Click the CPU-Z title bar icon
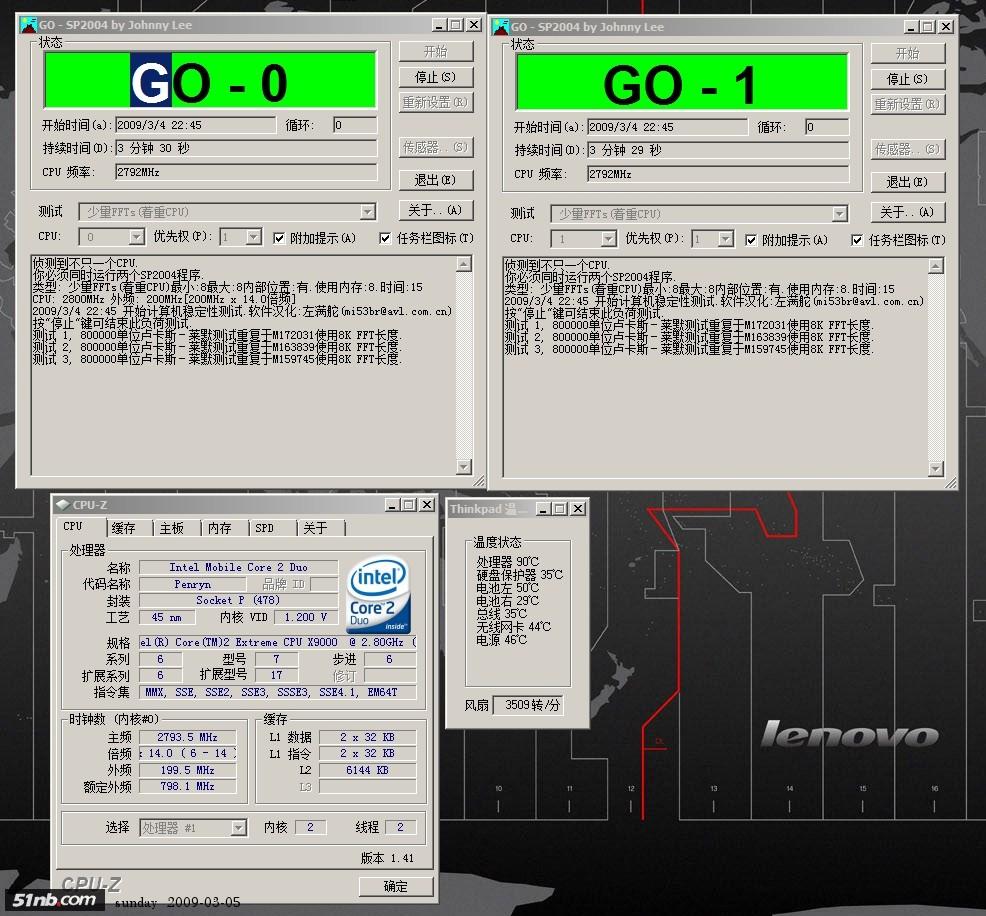The width and height of the screenshot is (986, 916). 61,505
